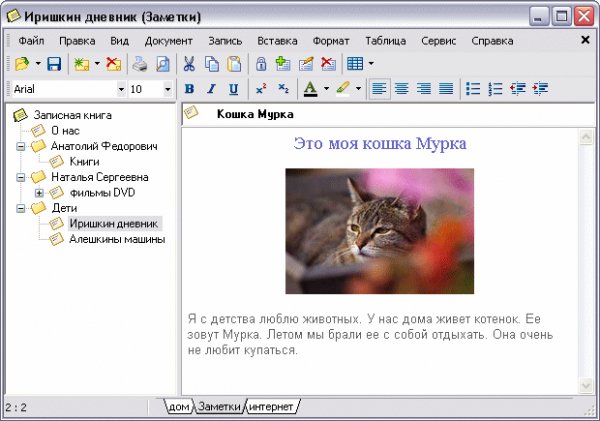The height and width of the screenshot is (421, 600).
Task: Collapse the Анатолий Федорович tree node
Action: 21,146
